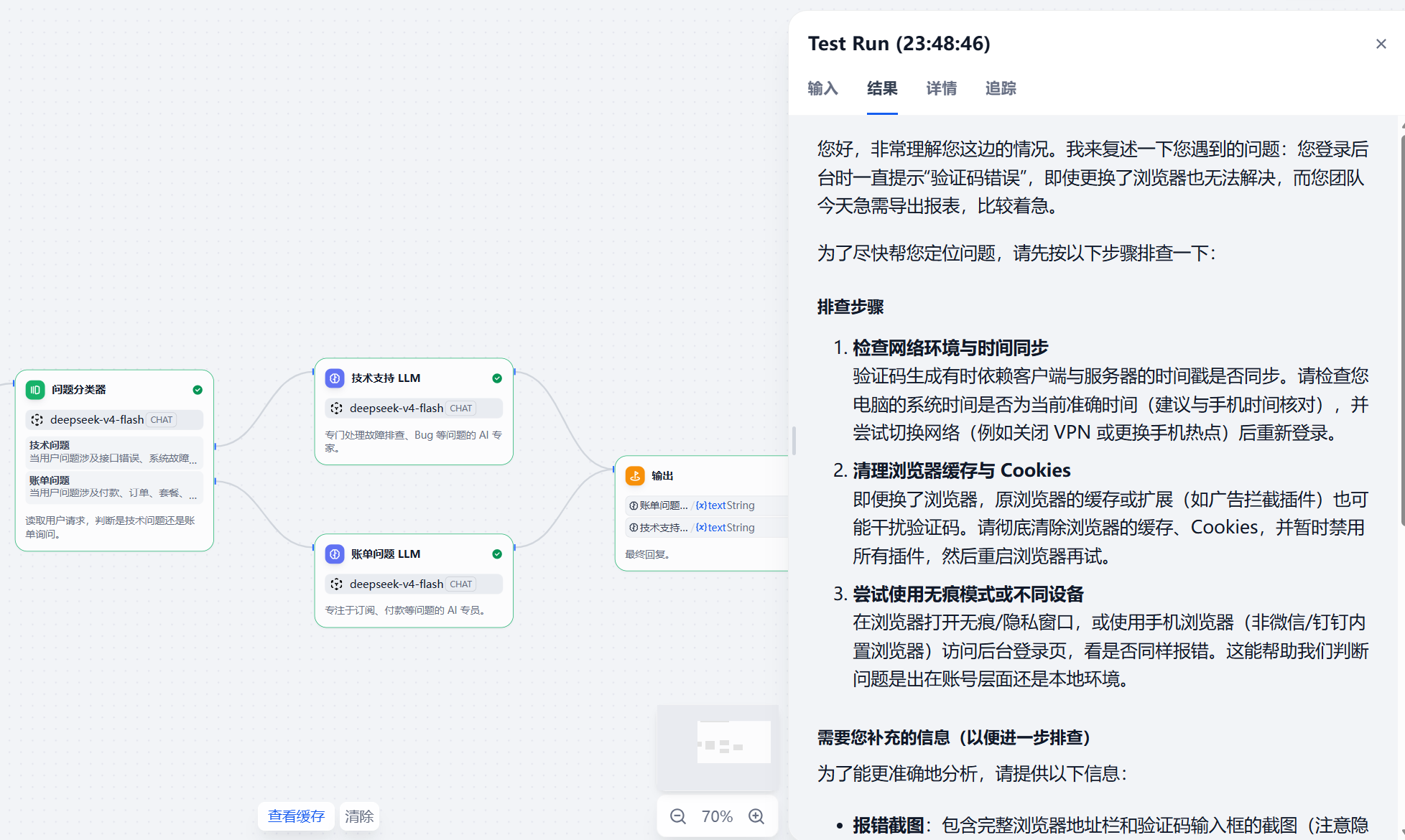Click the 清除 button
The width and height of the screenshot is (1405, 840).
pyautogui.click(x=359, y=816)
